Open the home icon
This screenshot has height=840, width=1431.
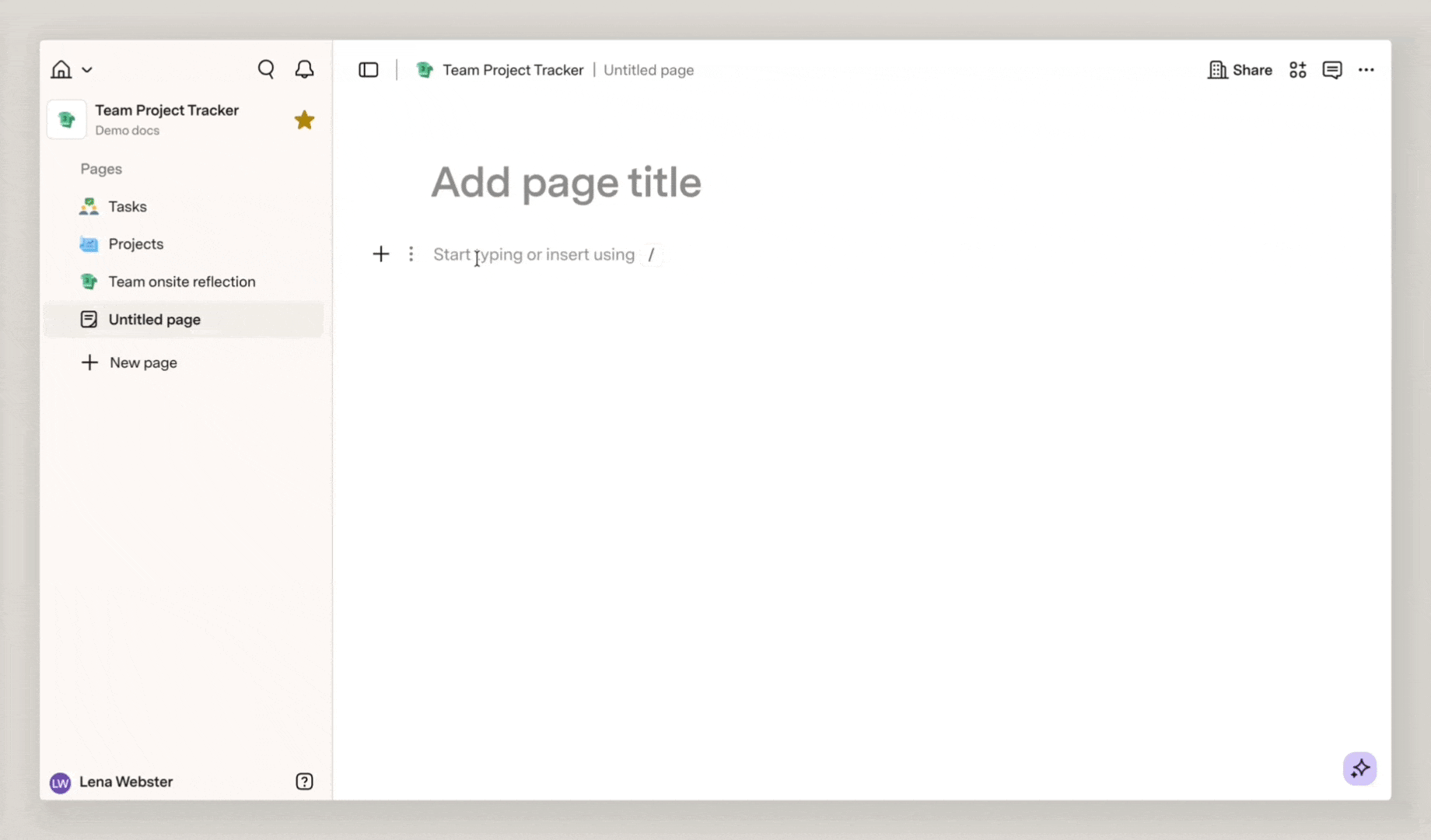coord(61,70)
